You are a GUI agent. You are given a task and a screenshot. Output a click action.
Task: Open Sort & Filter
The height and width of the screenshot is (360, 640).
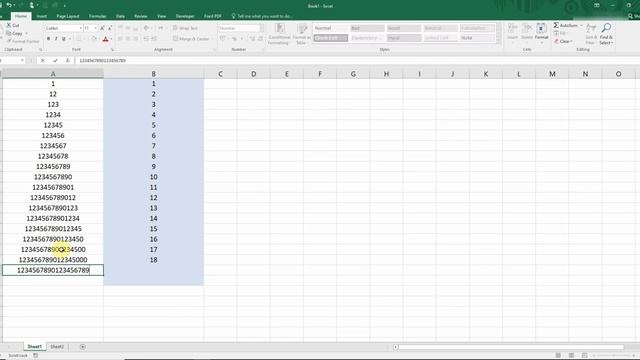(x=591, y=34)
